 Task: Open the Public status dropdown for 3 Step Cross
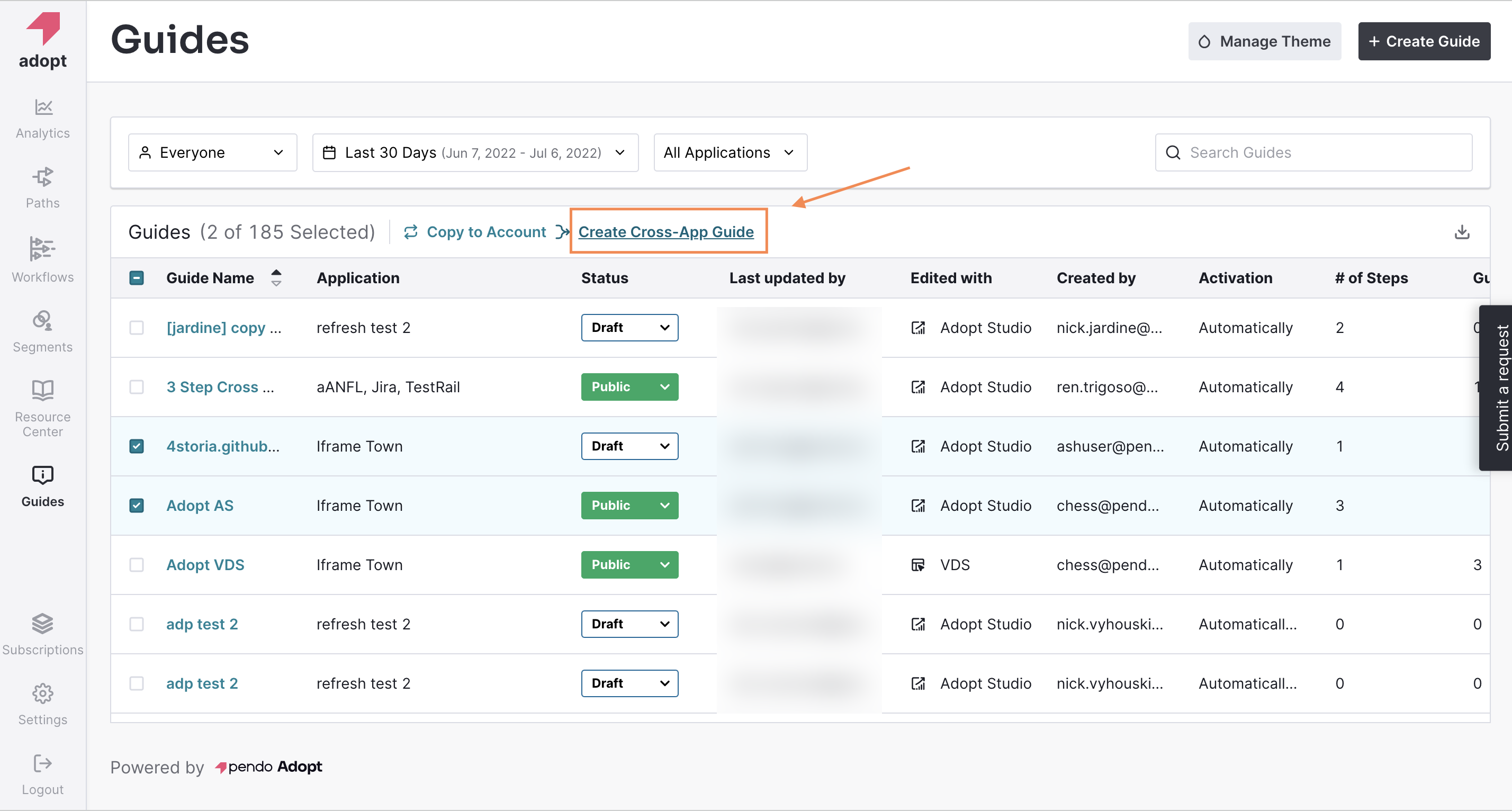[630, 387]
